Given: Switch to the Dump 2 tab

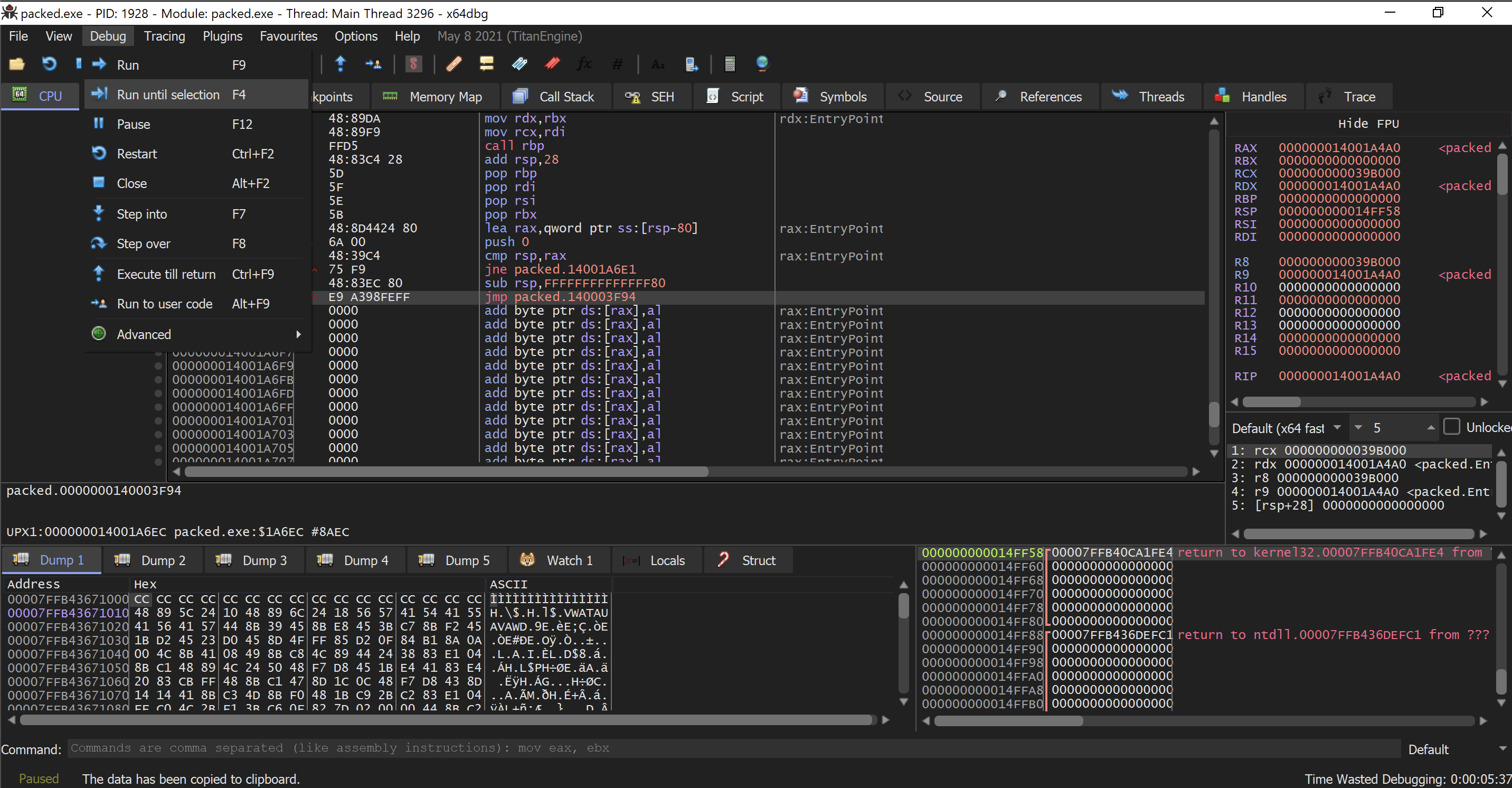Looking at the screenshot, I should point(152,560).
